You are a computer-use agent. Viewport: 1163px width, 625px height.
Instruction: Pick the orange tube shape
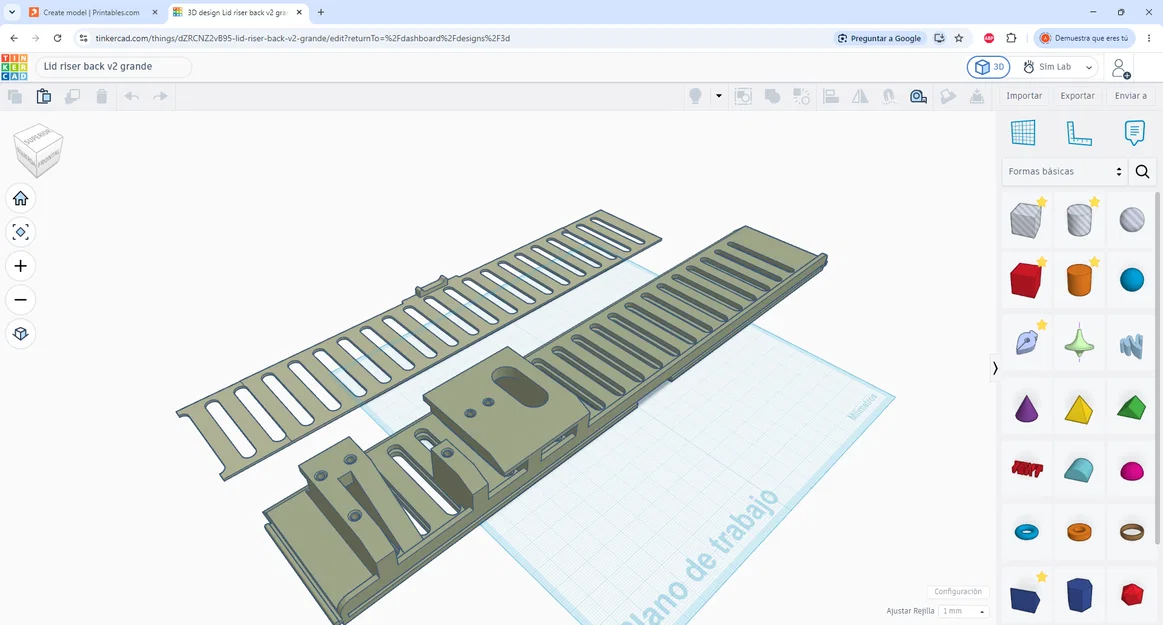[x=1079, y=532]
